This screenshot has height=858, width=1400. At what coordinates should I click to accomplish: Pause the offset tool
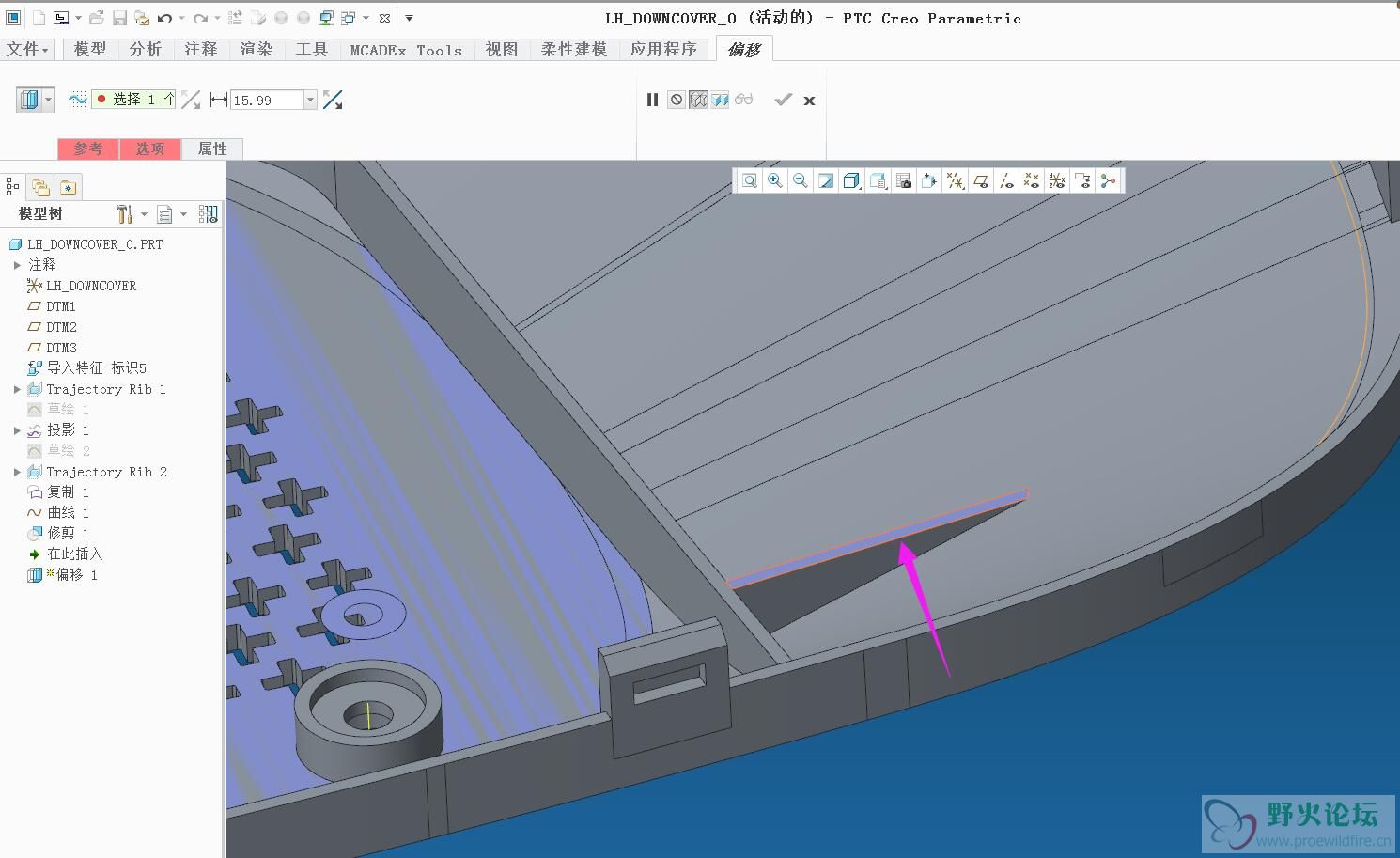pos(652,100)
